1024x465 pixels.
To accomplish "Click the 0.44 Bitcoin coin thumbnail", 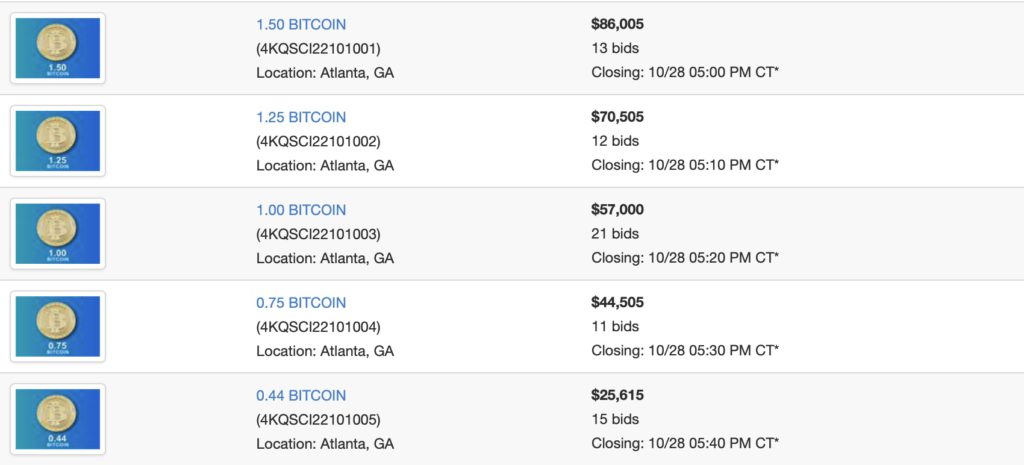I will (58, 419).
